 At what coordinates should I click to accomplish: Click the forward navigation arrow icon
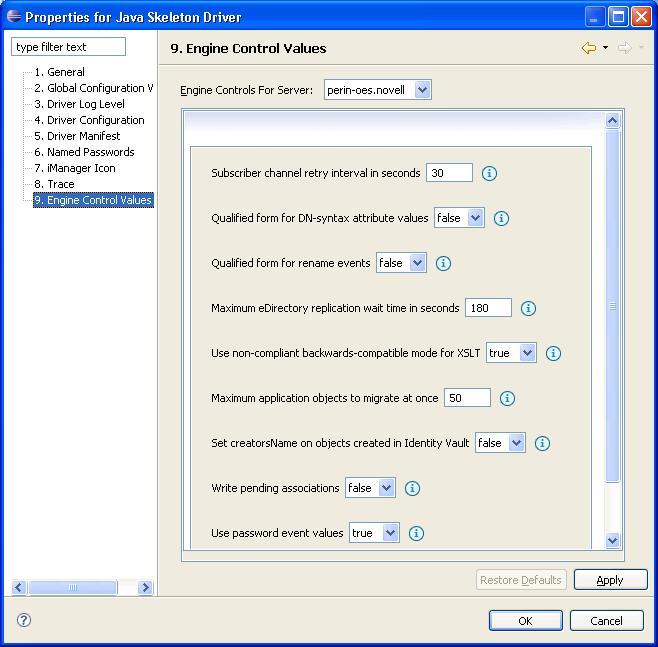coord(624,48)
